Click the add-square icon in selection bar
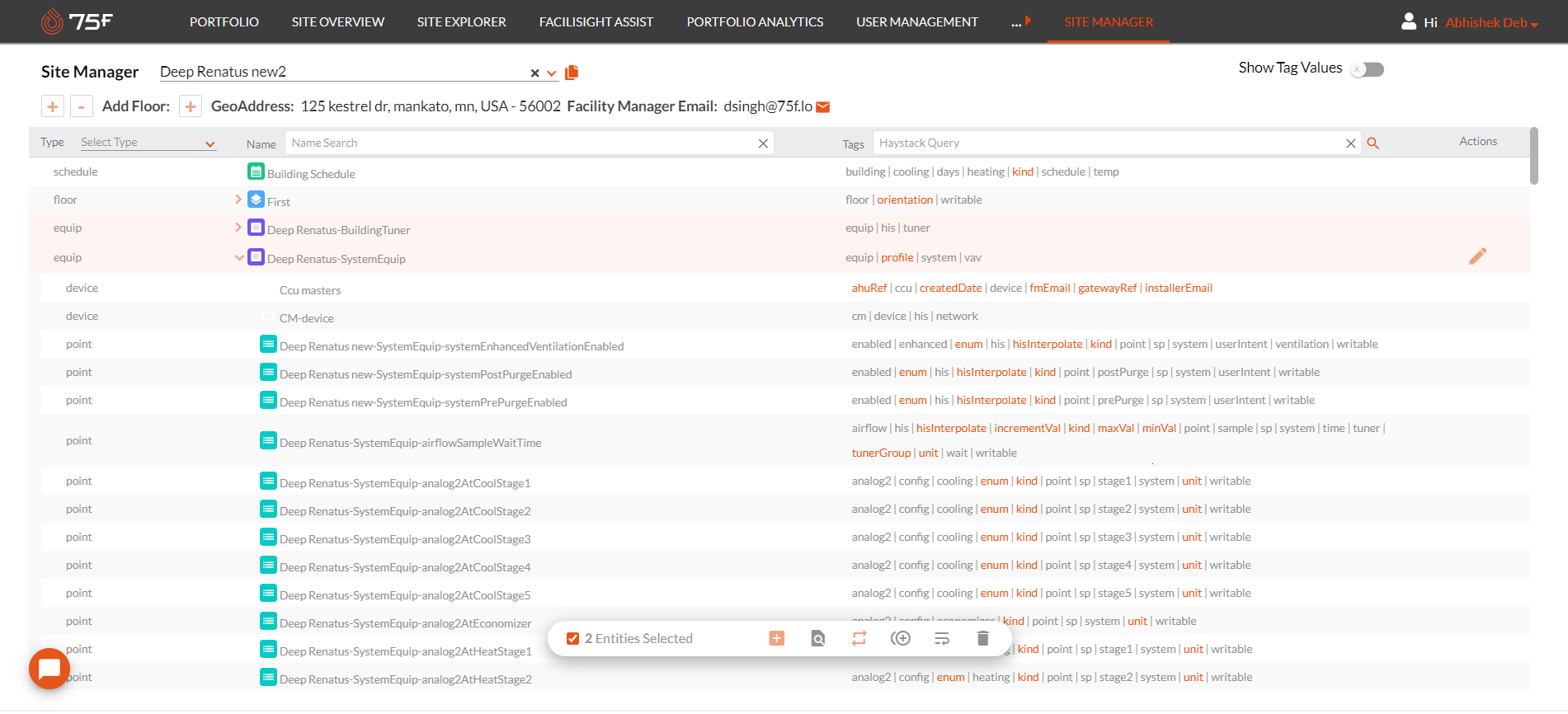Image resolution: width=1568 pixels, height=714 pixels. pos(776,638)
